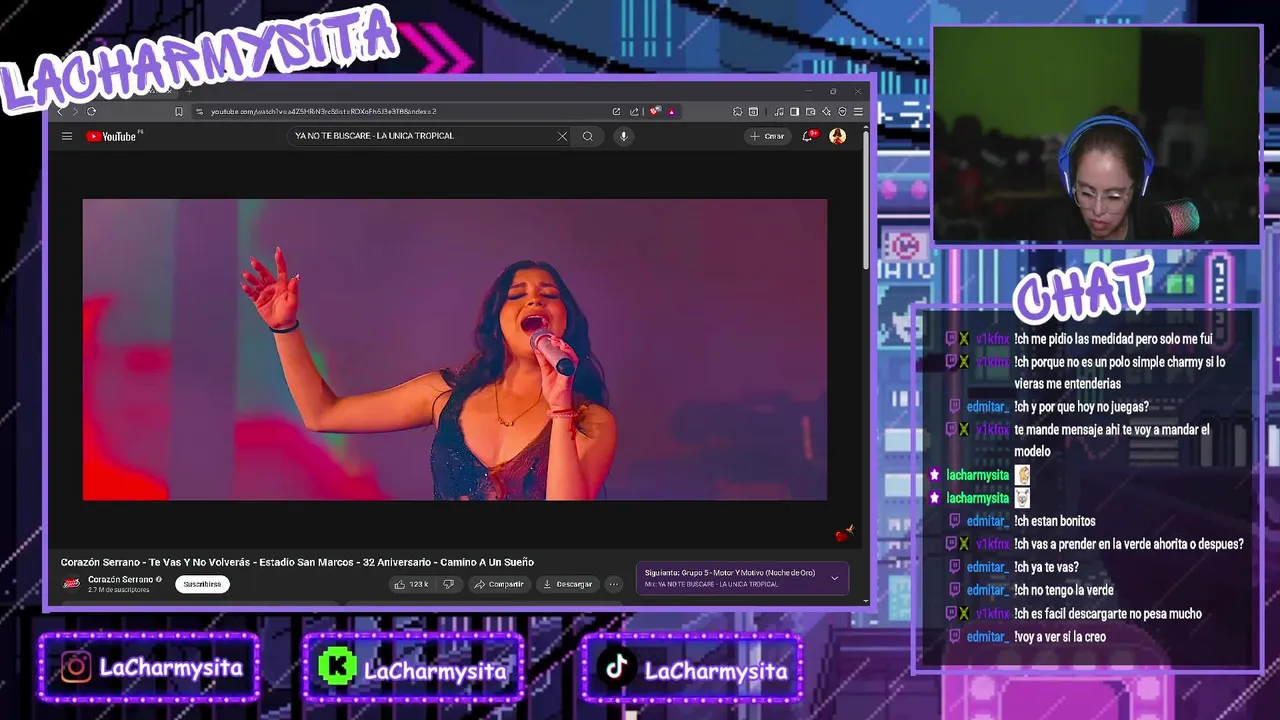Start voice search with the microphone
1280x720 pixels.
click(623, 136)
